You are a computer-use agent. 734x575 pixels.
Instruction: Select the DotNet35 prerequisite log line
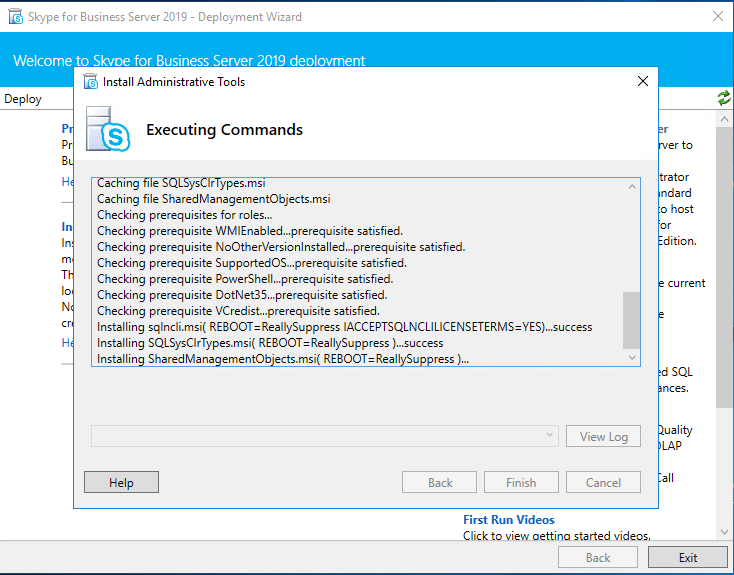coord(242,295)
